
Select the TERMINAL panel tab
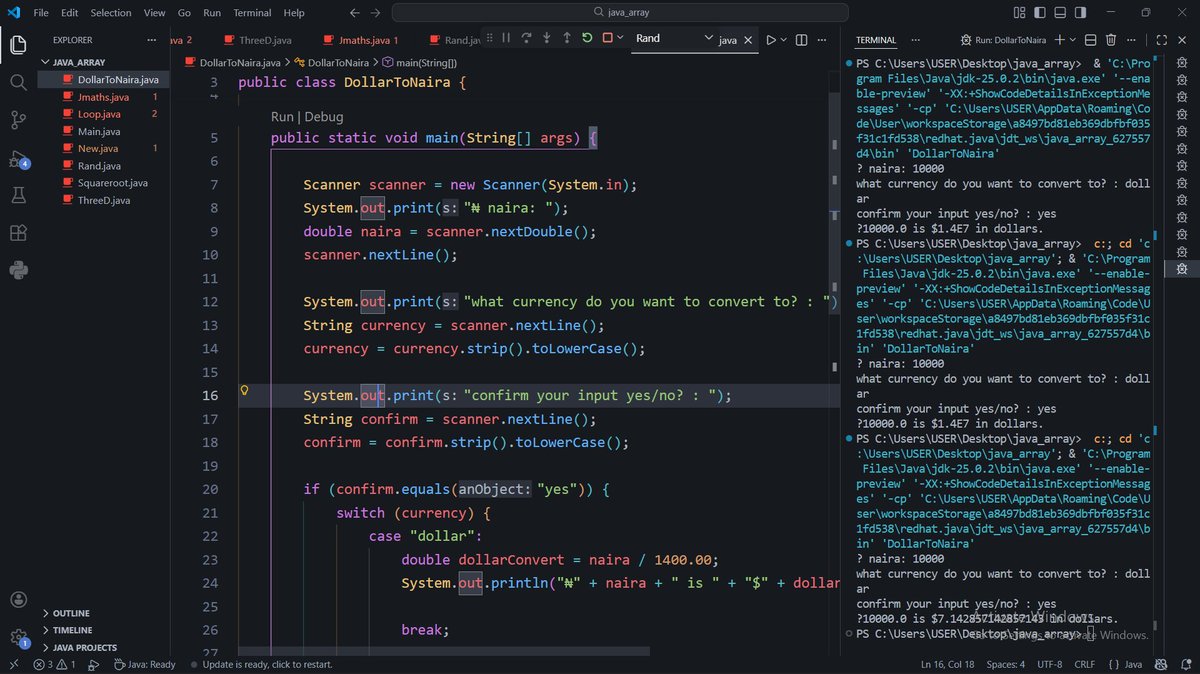(876, 40)
